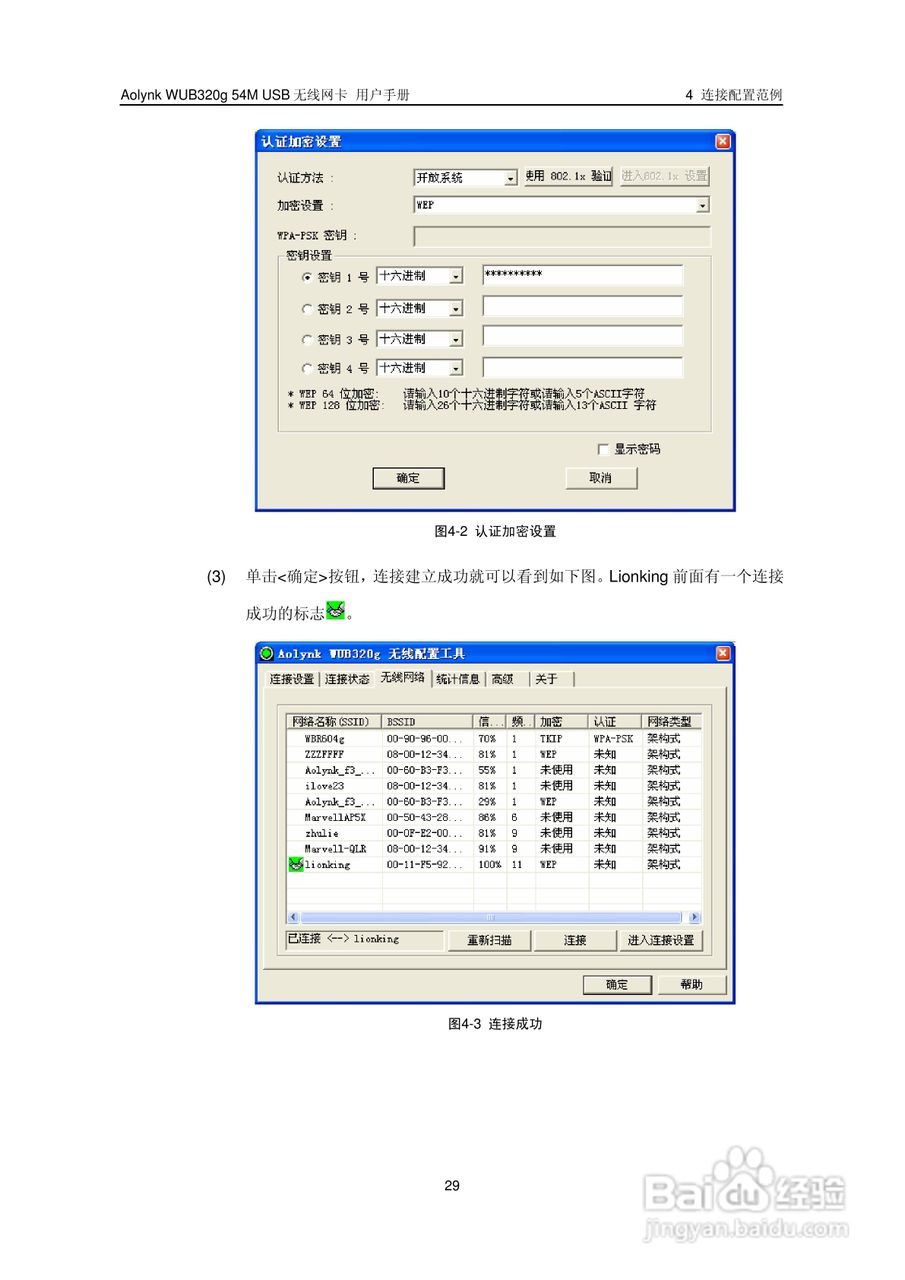Click 确定 in the 无线配置工具 window

pyautogui.click(x=617, y=985)
